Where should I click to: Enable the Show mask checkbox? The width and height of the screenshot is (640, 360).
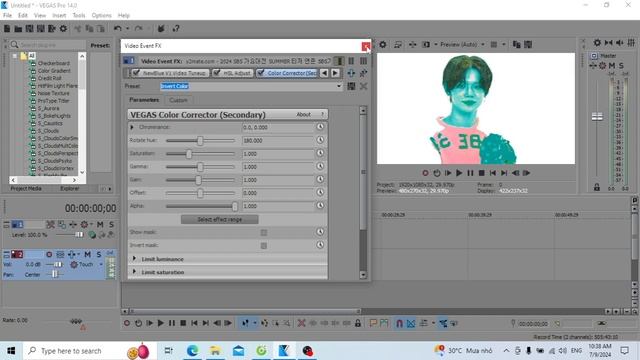pos(264,233)
